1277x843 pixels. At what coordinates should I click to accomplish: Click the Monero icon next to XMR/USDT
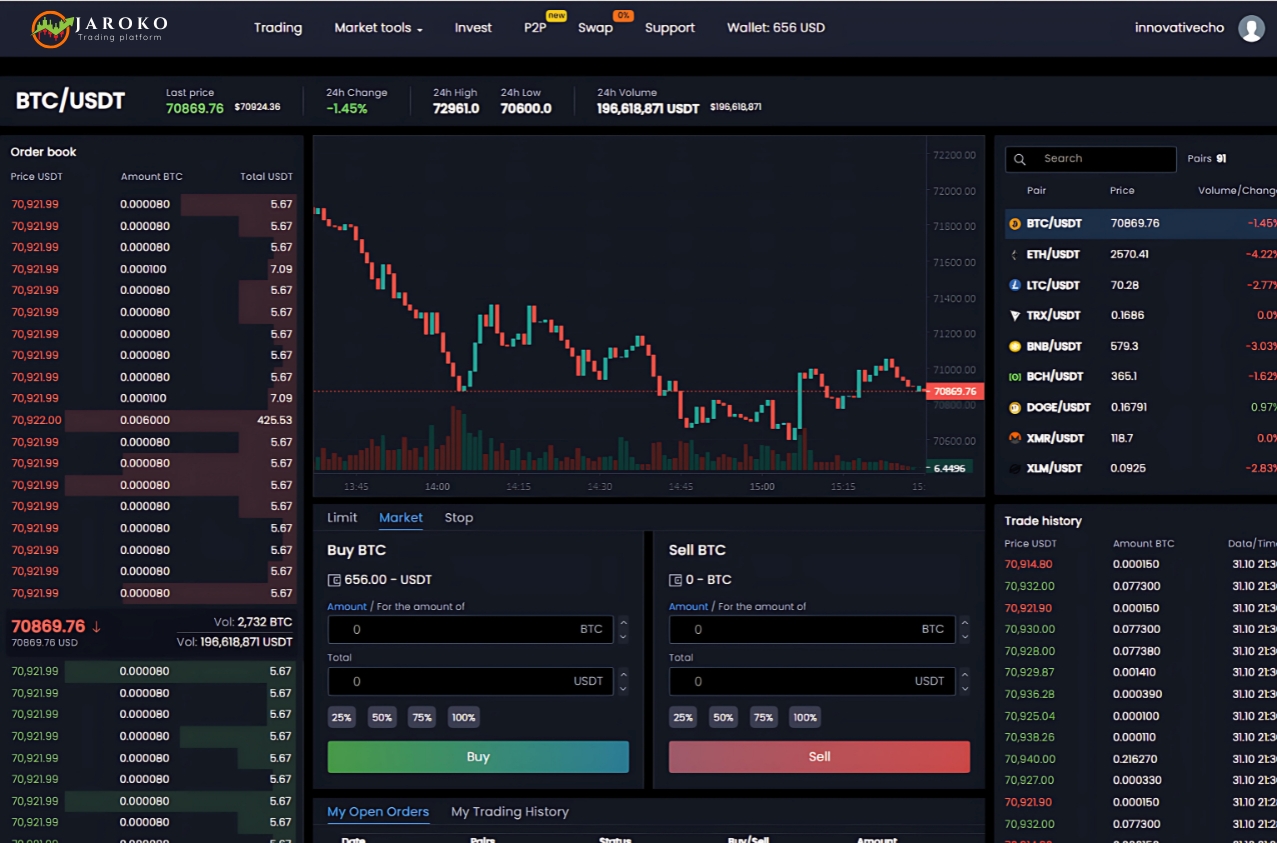tap(1014, 438)
